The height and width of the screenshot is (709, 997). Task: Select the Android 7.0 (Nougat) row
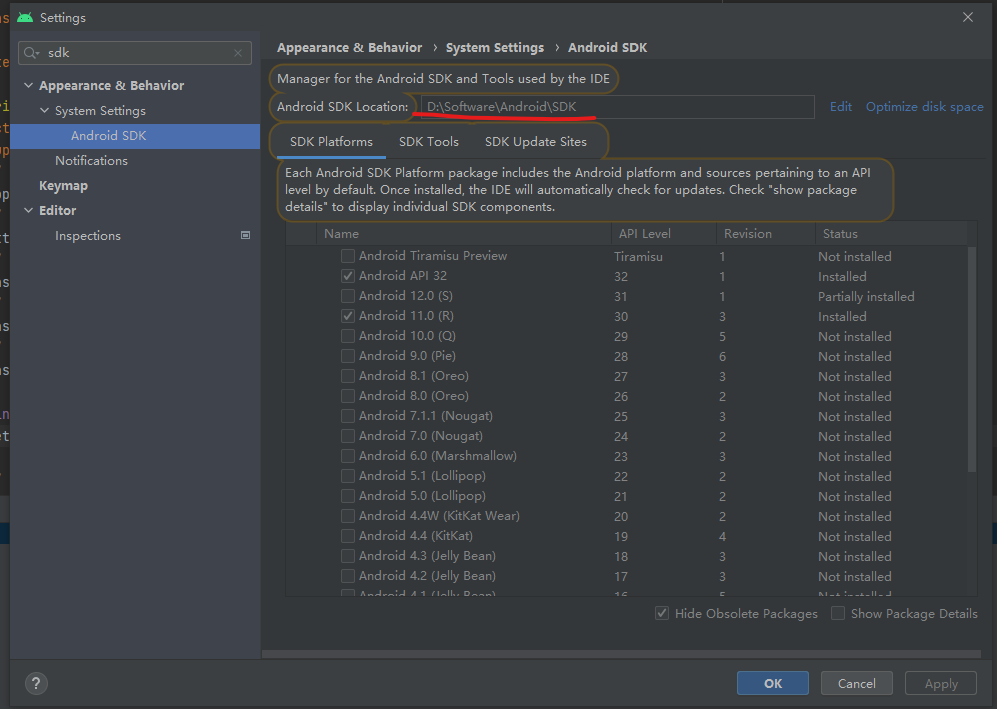[x=627, y=436]
